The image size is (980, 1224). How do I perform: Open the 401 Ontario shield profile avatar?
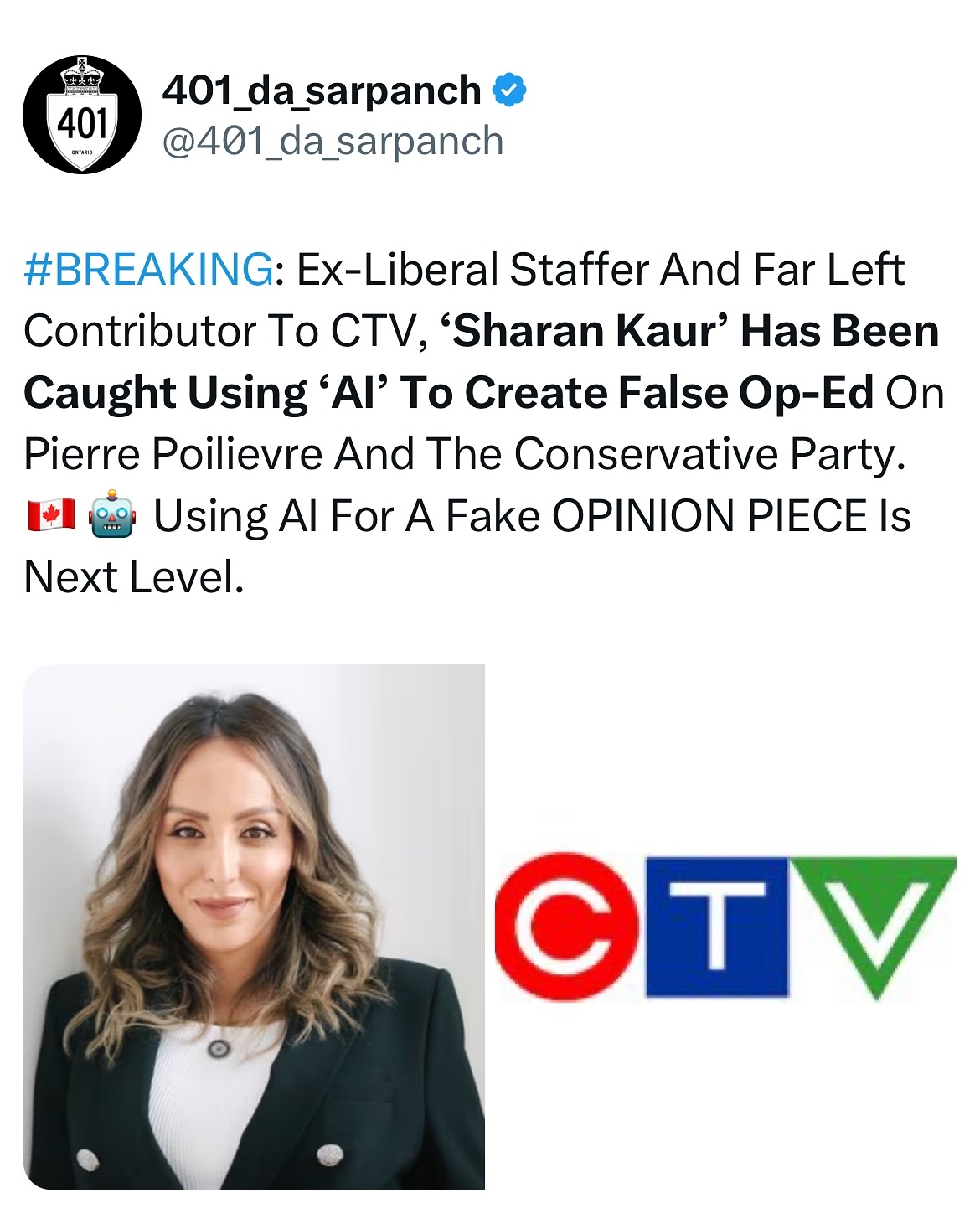click(x=82, y=115)
